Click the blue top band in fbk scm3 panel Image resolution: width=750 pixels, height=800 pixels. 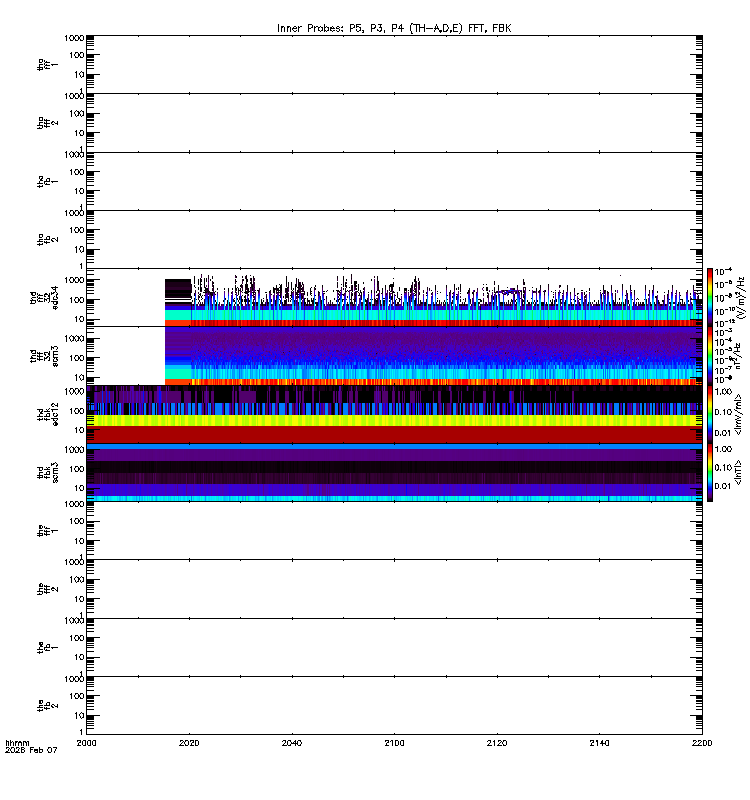(394, 446)
